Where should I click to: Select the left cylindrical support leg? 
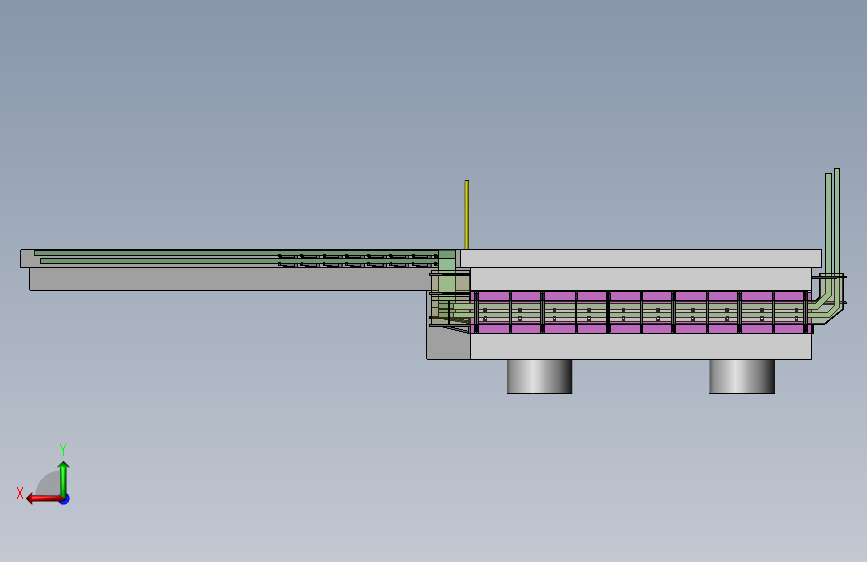tap(540, 377)
